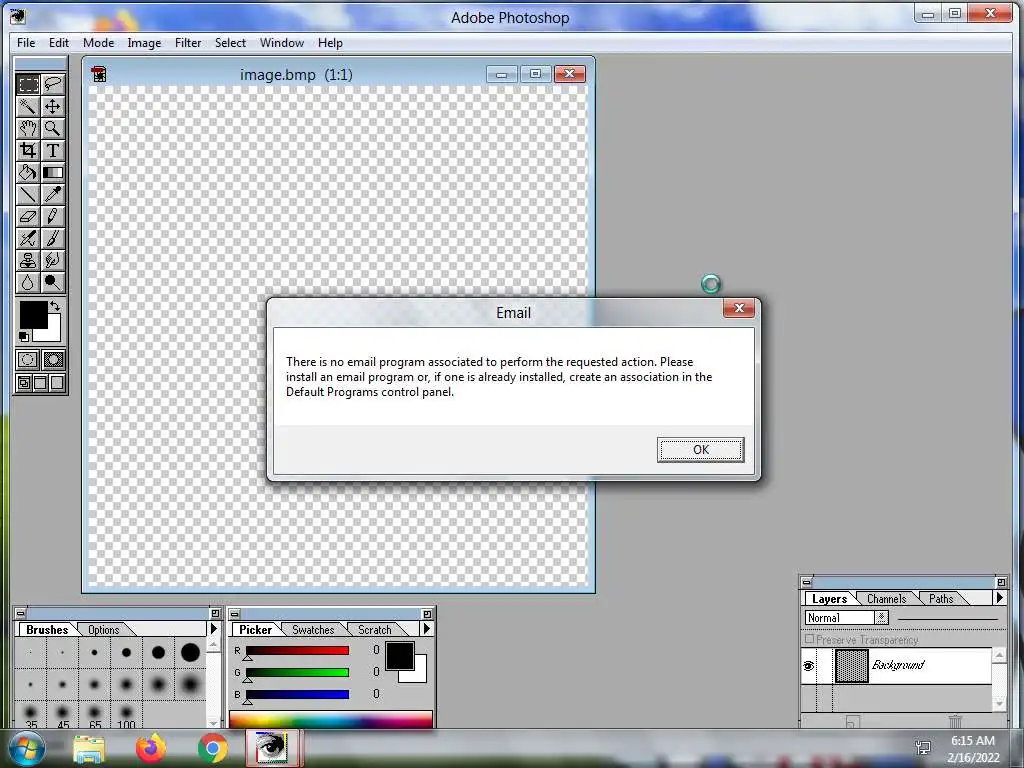
Task: Select the Move tool
Action: pyautogui.click(x=53, y=106)
